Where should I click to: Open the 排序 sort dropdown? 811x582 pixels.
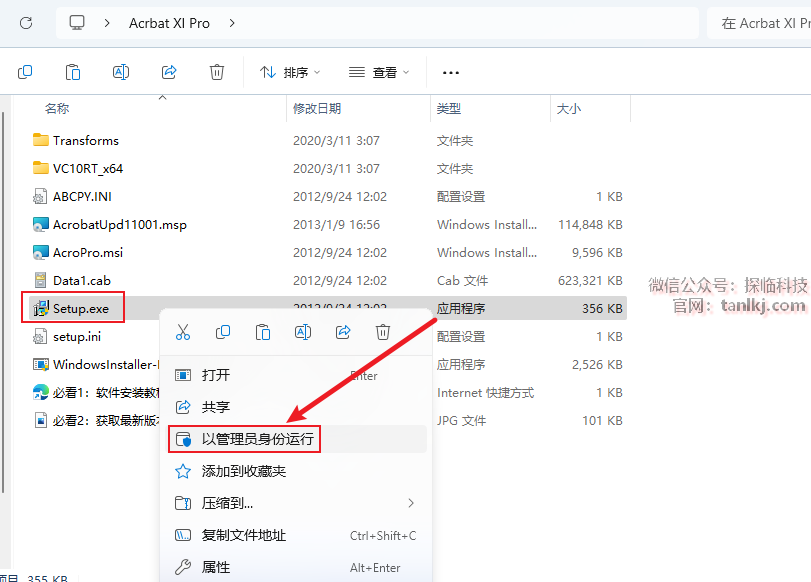tap(290, 72)
